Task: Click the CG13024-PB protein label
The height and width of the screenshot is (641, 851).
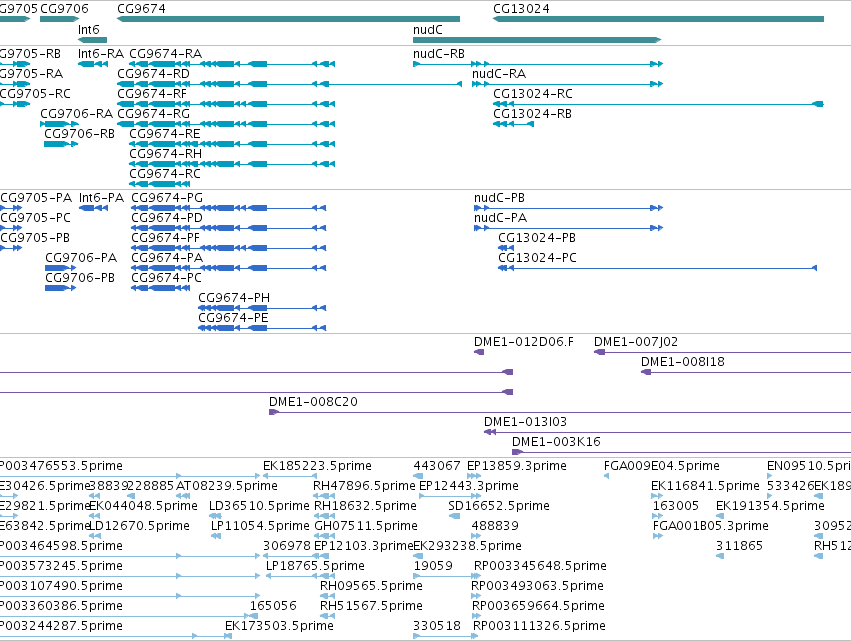Action: pos(537,238)
